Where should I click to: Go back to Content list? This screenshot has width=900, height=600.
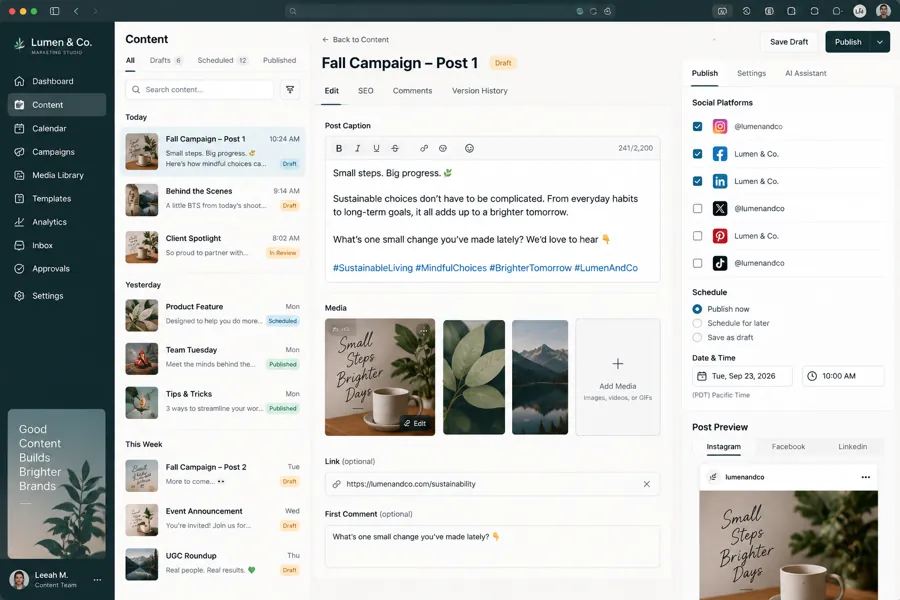click(x=355, y=40)
